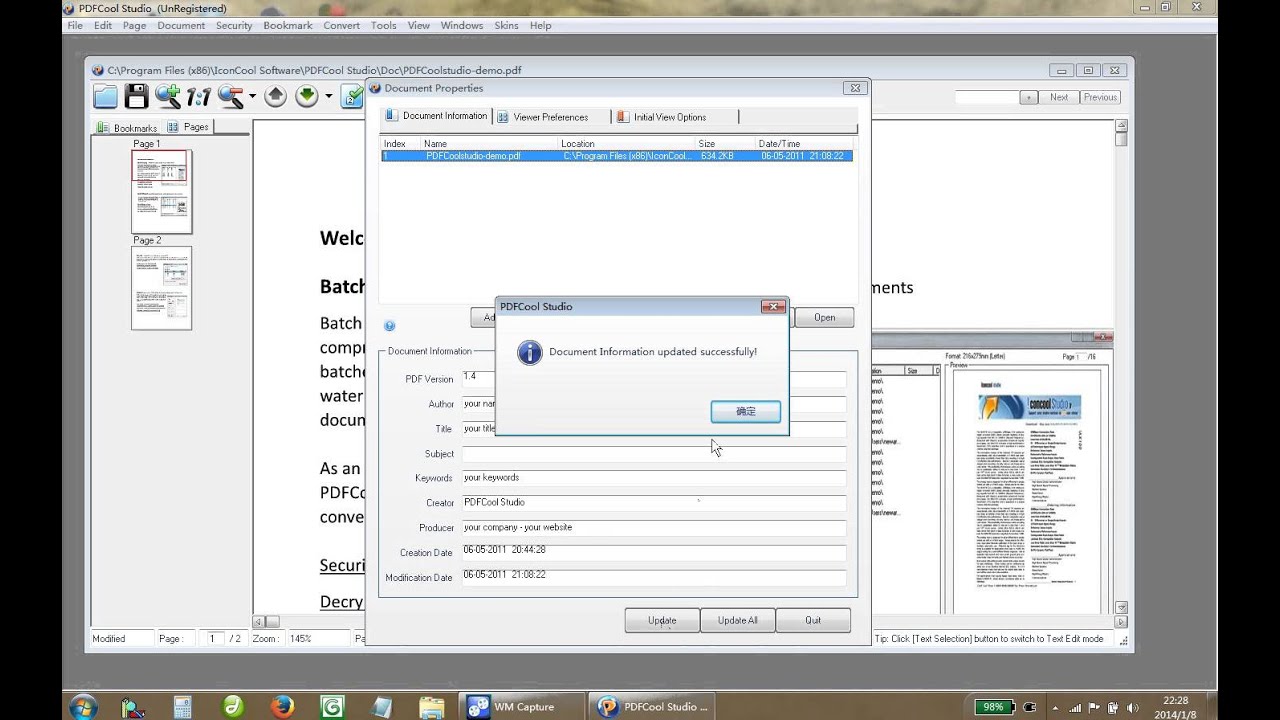Image resolution: width=1280 pixels, height=720 pixels.
Task: Click the open folder toolbar icon
Action: coord(106,97)
